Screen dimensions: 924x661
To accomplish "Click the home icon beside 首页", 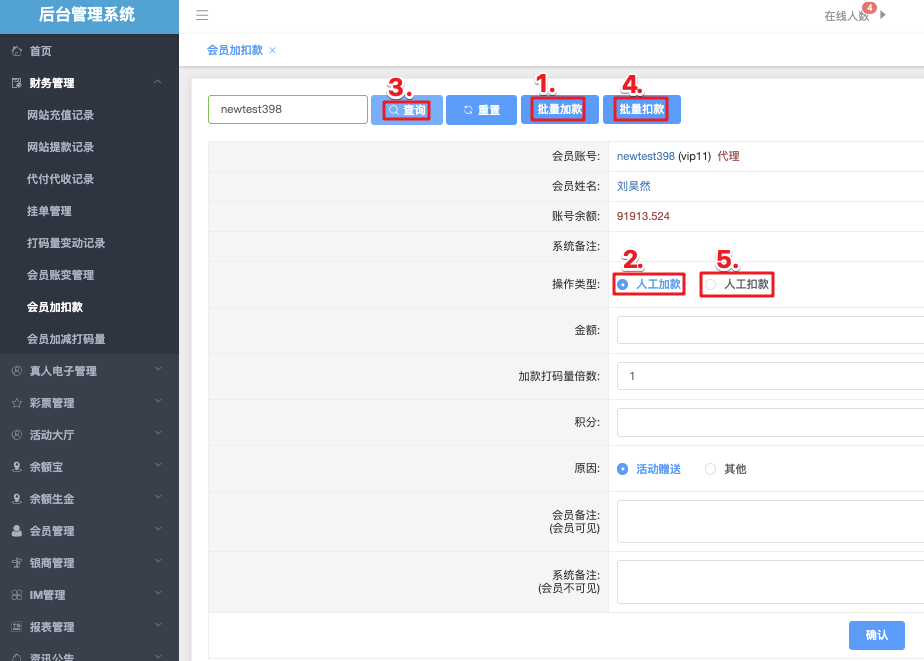I will [16, 51].
